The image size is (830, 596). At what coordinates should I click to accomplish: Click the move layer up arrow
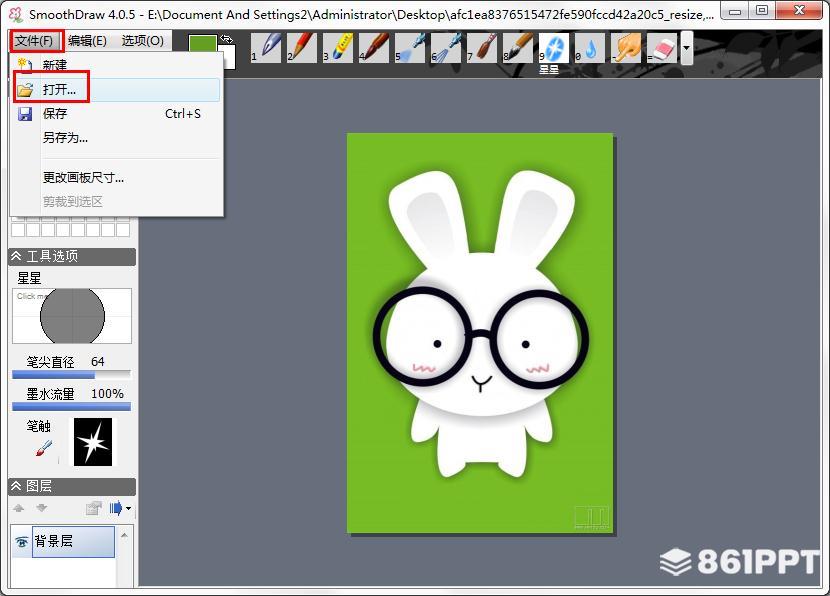click(19, 508)
